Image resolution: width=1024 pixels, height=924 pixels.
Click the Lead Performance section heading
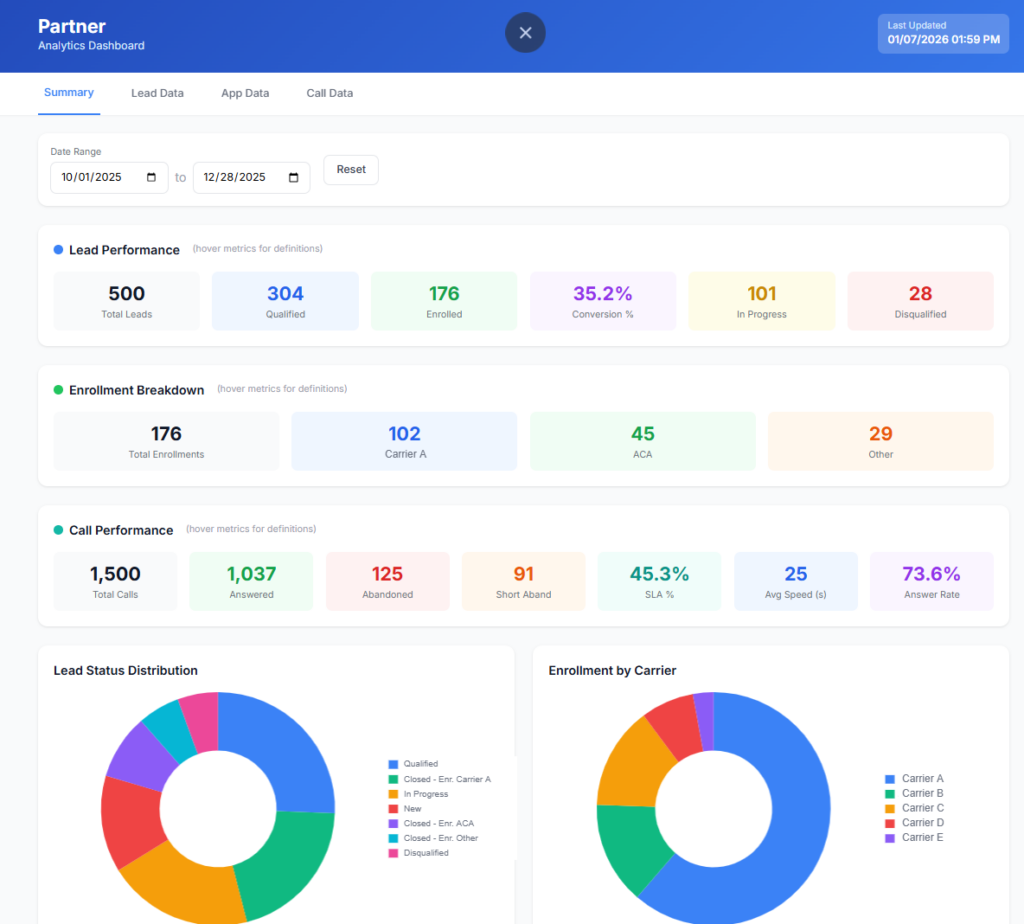click(124, 250)
